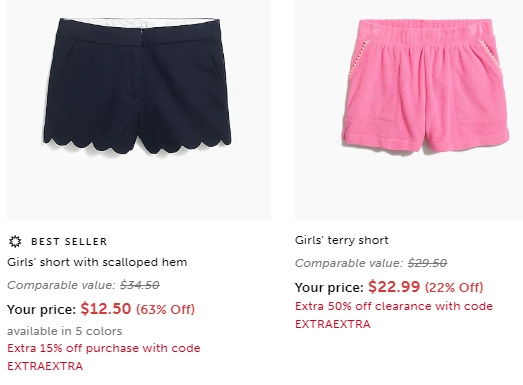Click the struck-through $29.50 comparable value

coord(427,263)
